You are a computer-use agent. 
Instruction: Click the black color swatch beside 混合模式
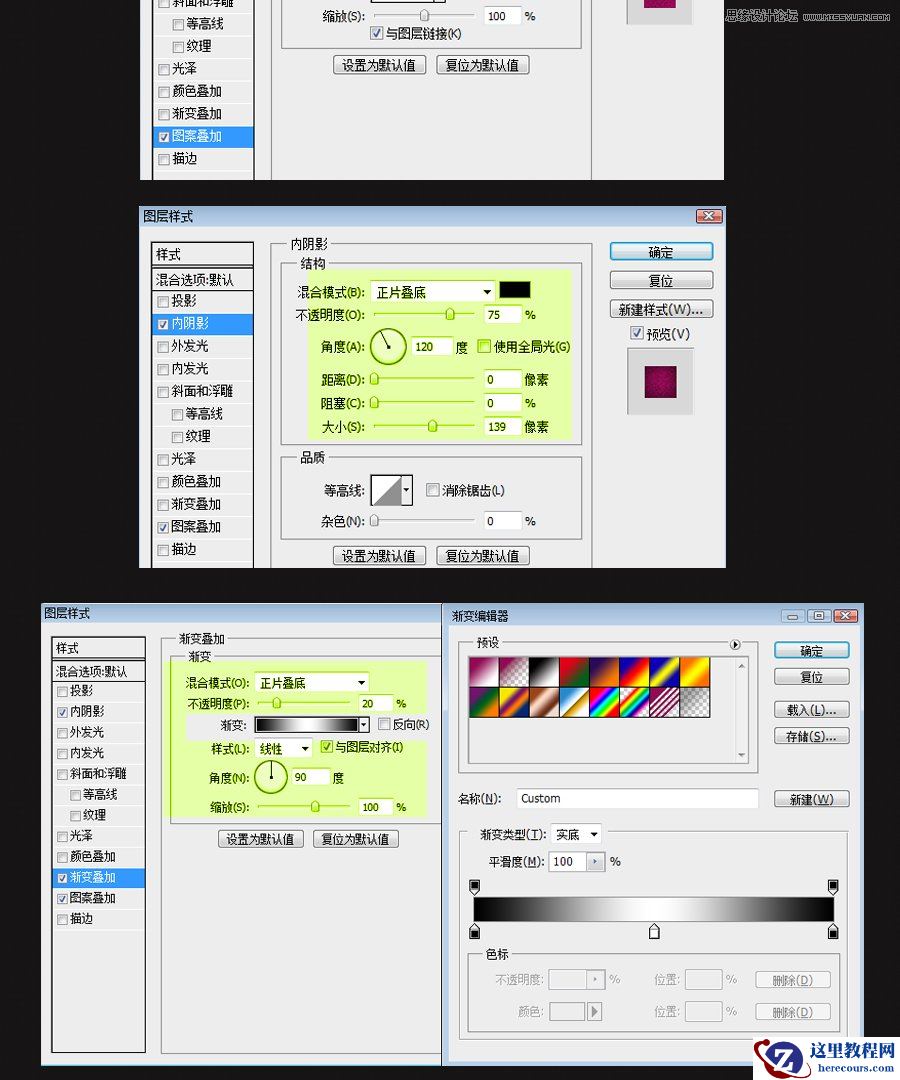tap(514, 290)
